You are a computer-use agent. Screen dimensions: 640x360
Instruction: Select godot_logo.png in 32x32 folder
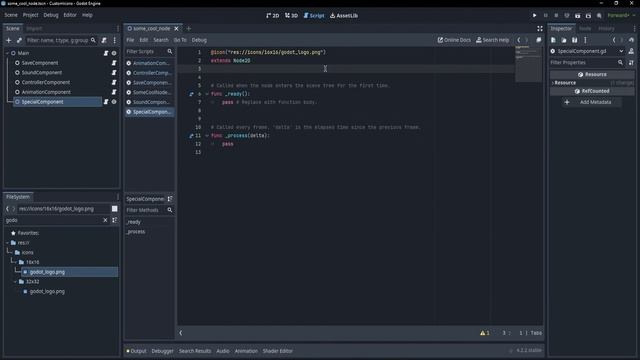pyautogui.click(x=47, y=291)
